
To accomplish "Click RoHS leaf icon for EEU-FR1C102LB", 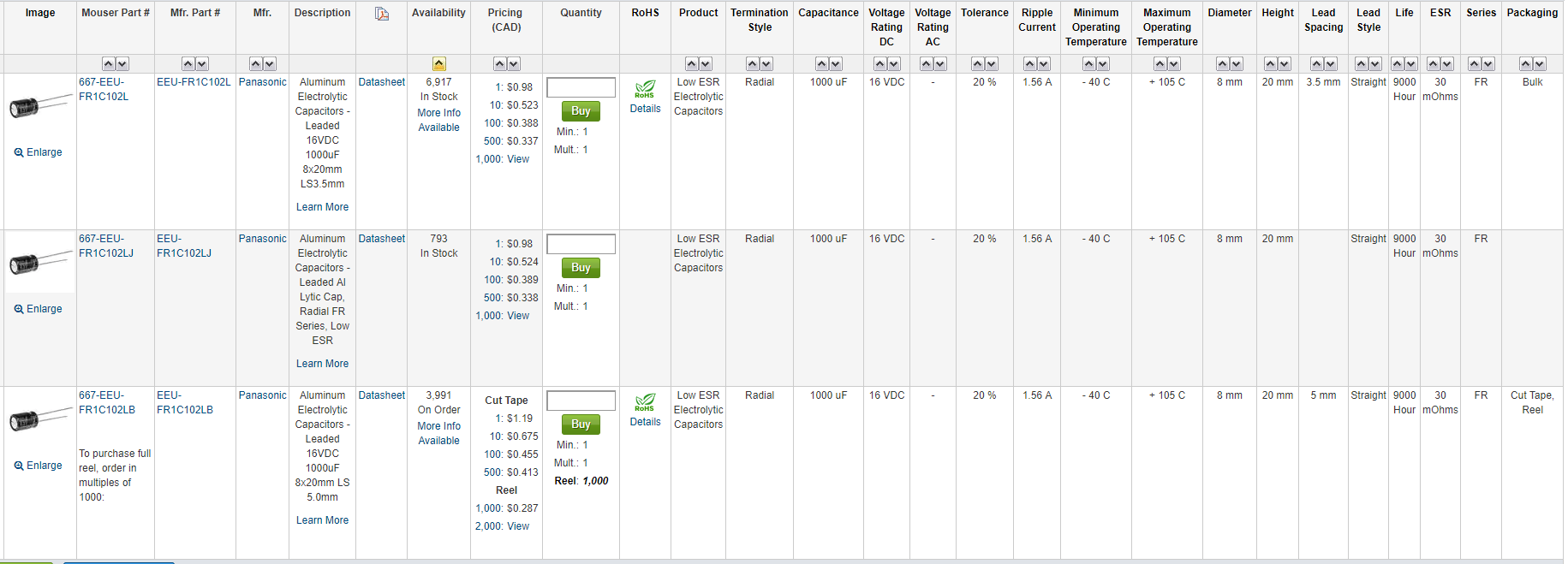I will pos(645,402).
